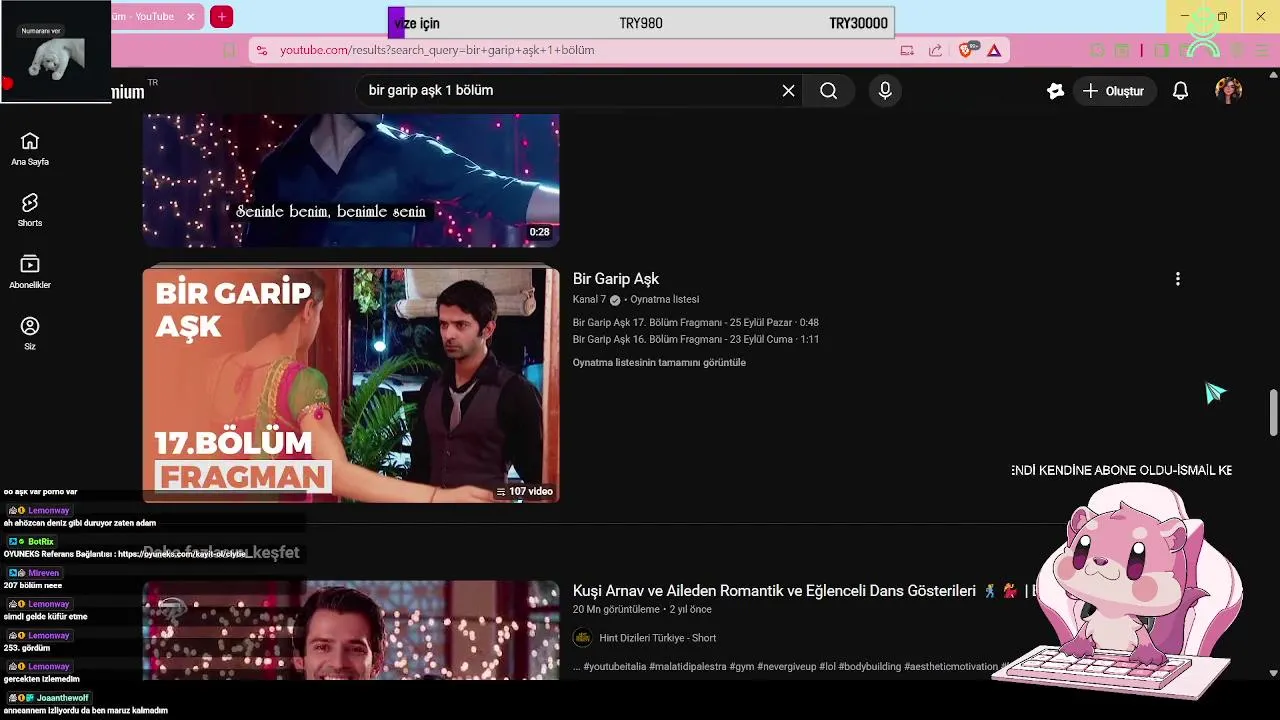
Task: Click the install/cast screen icon in address bar
Action: tap(907, 50)
